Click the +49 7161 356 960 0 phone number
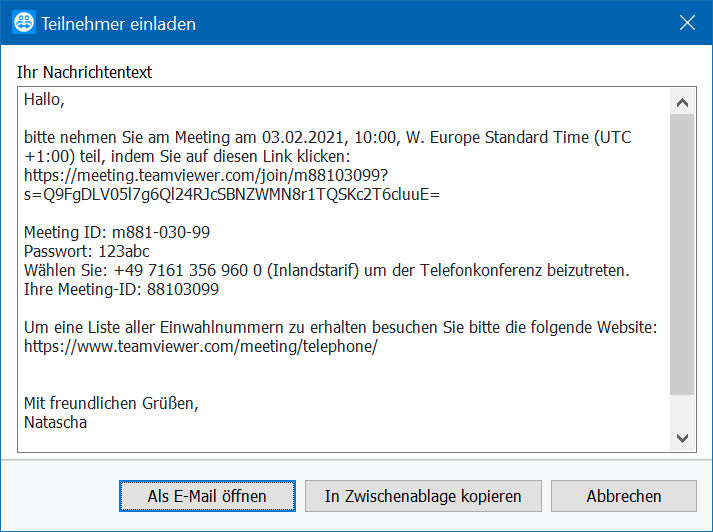Screen dimensions: 713x532 (188, 271)
